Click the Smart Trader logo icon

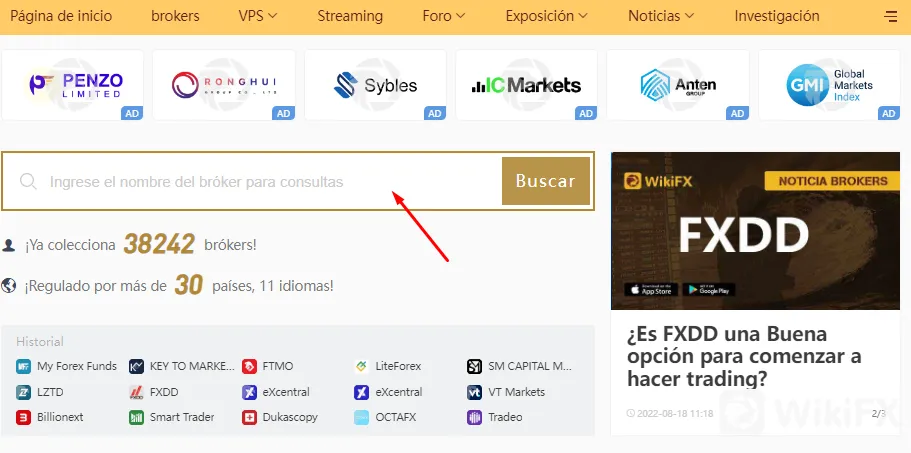point(137,417)
